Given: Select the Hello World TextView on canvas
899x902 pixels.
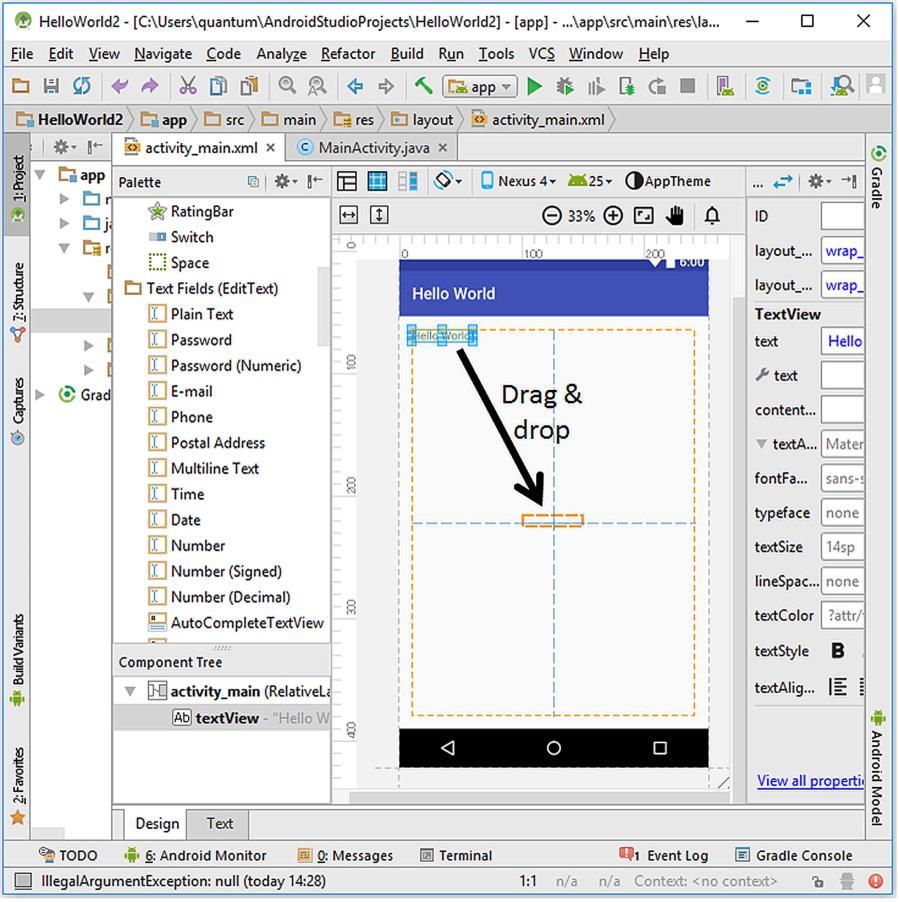Looking at the screenshot, I should coord(443,337).
